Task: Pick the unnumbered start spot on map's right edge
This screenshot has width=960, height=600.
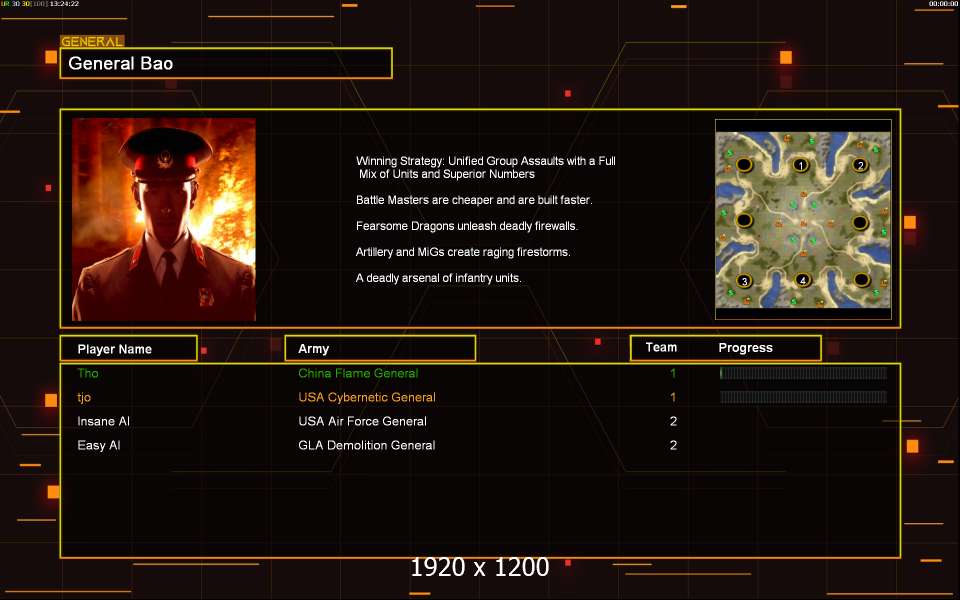Action: (860, 222)
